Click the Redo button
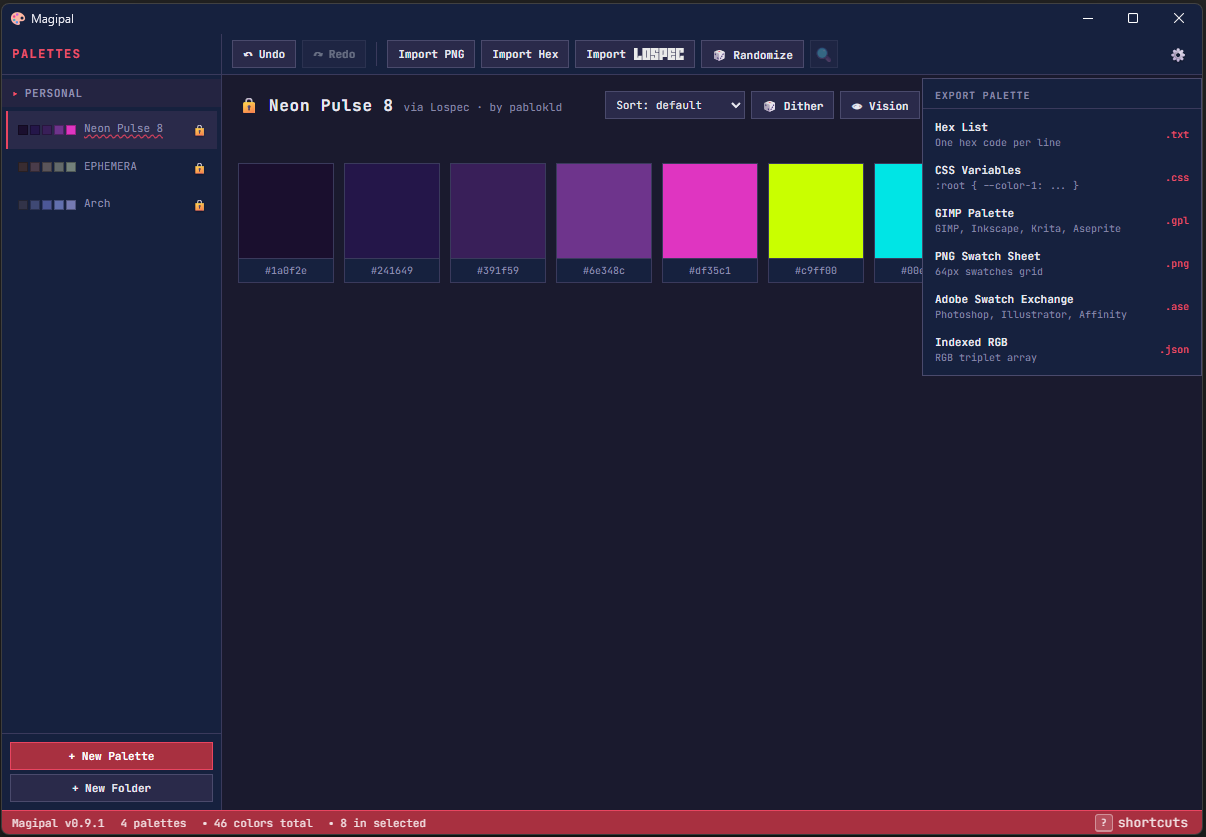 (334, 54)
